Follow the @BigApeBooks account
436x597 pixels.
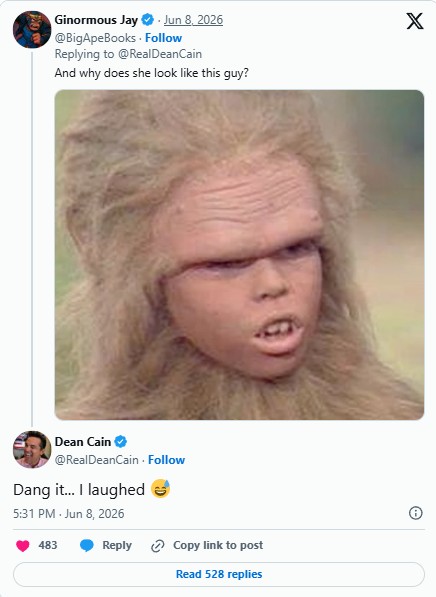pos(163,38)
